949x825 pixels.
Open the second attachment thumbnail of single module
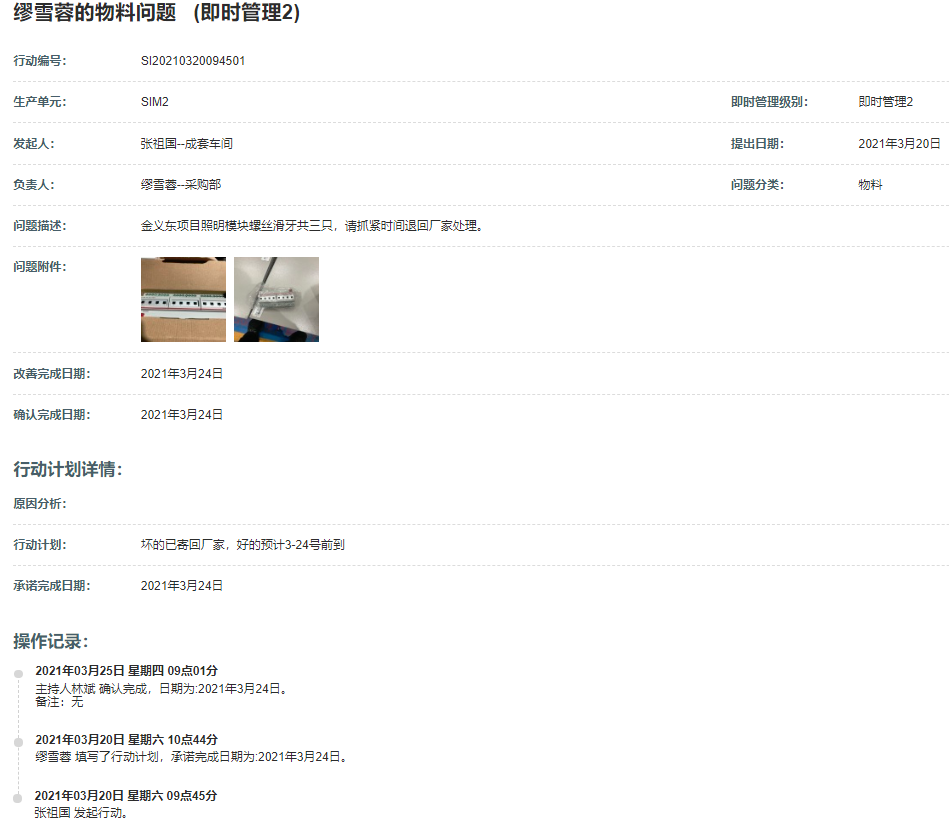point(276,300)
